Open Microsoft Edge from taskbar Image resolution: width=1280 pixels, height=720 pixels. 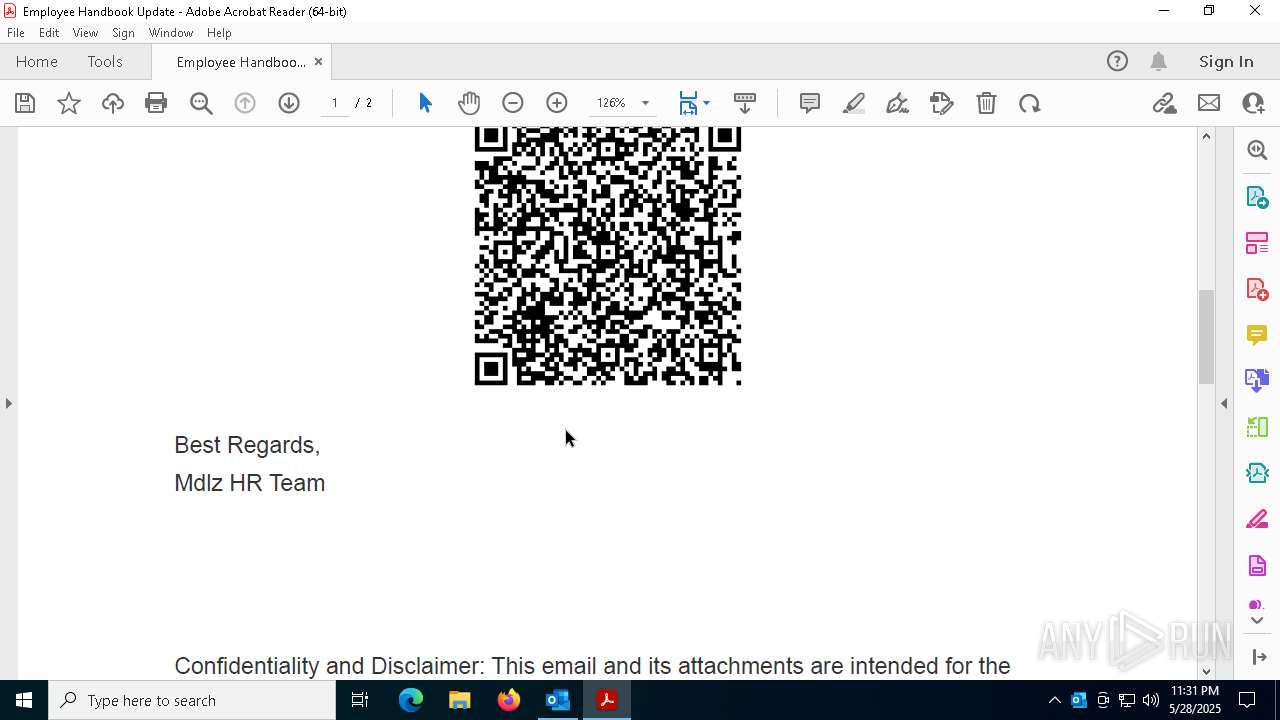click(x=411, y=700)
